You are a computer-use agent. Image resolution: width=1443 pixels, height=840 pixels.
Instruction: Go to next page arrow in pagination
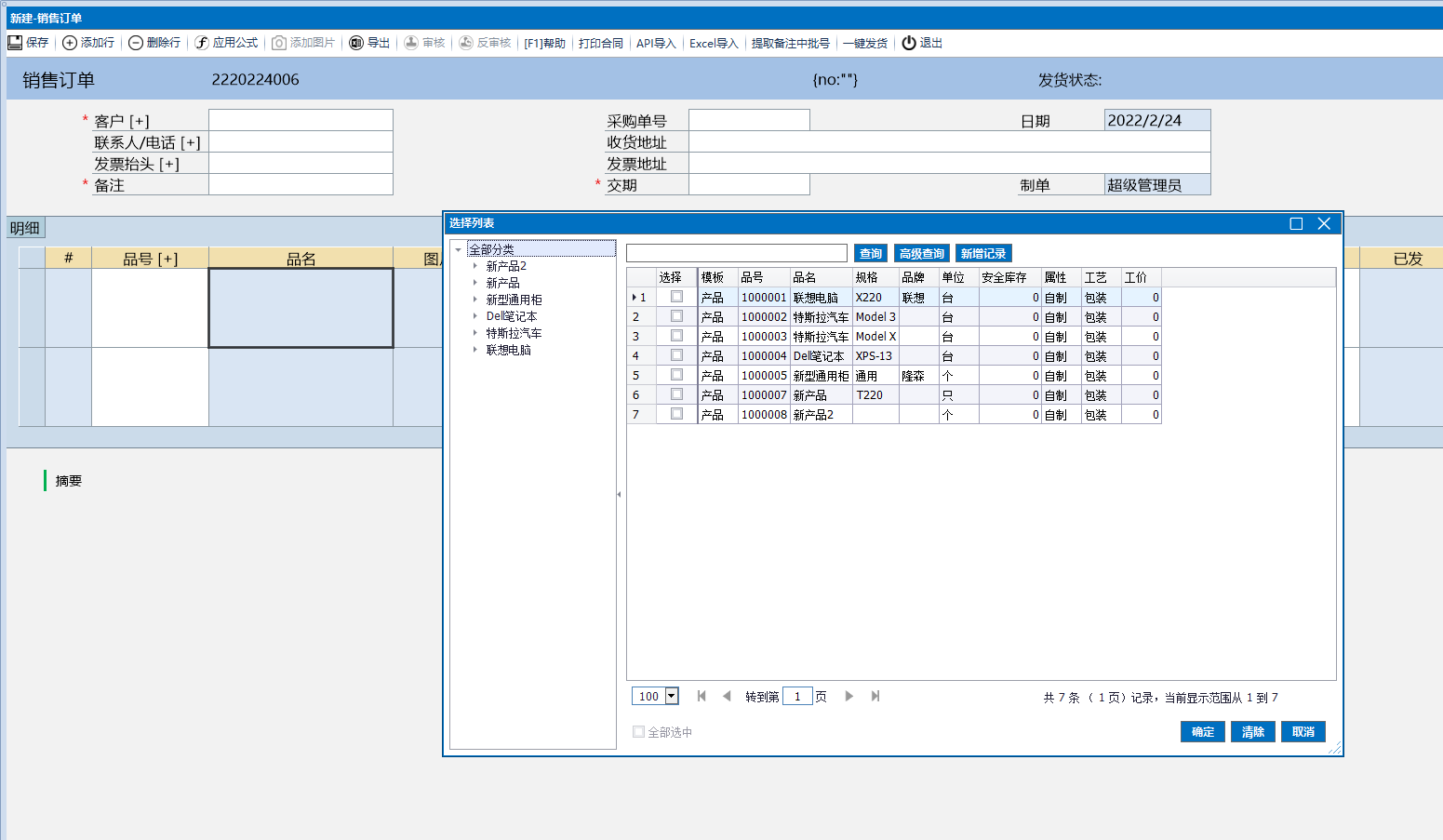point(848,696)
